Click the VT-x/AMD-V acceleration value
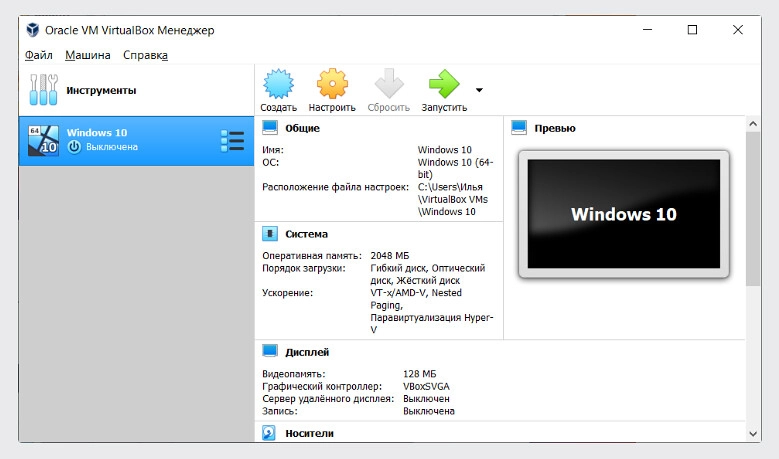This screenshot has height=459, width=779. [x=399, y=293]
